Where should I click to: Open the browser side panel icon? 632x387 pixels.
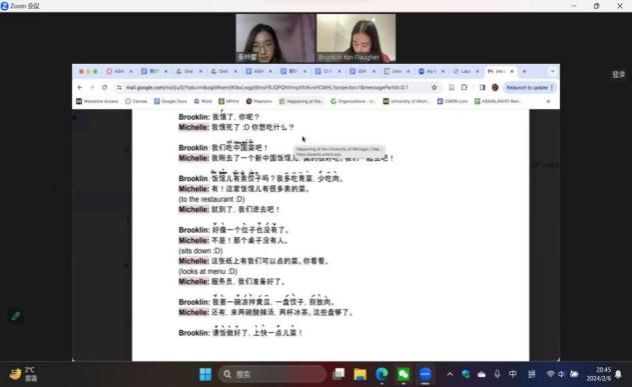pos(482,87)
